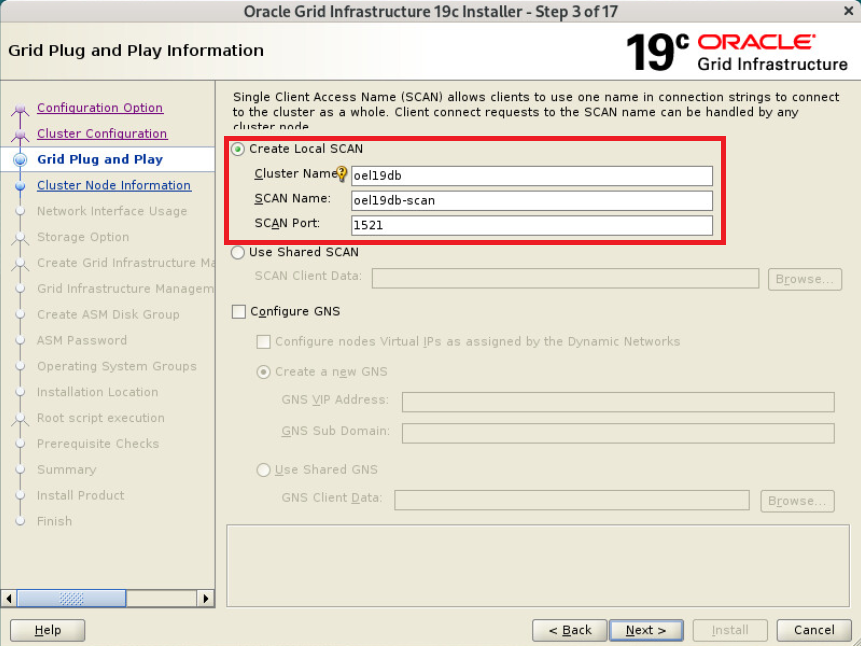Click the Install button
861x646 pixels.
coord(730,630)
